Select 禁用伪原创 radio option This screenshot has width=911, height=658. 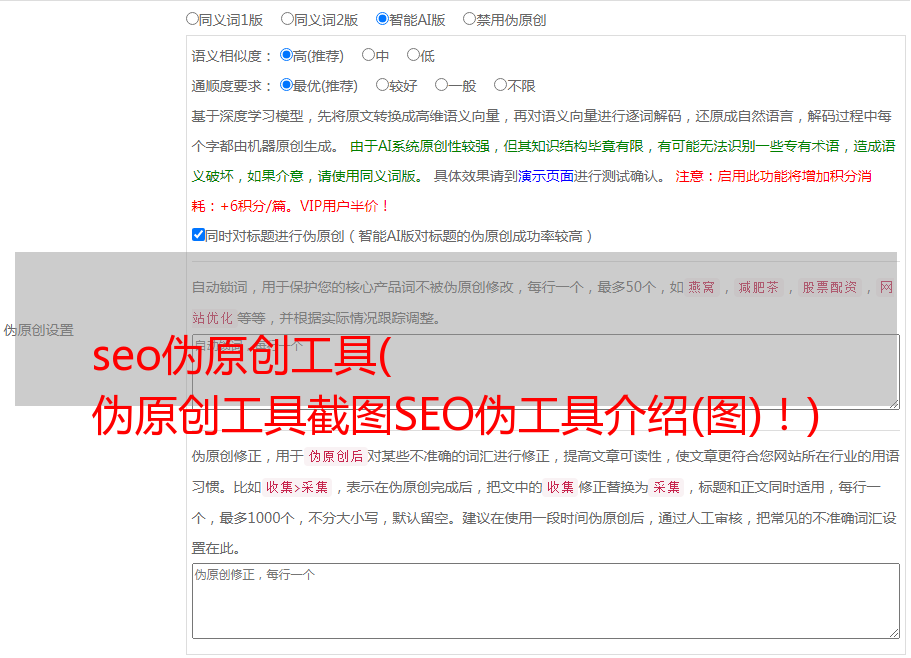469,19
